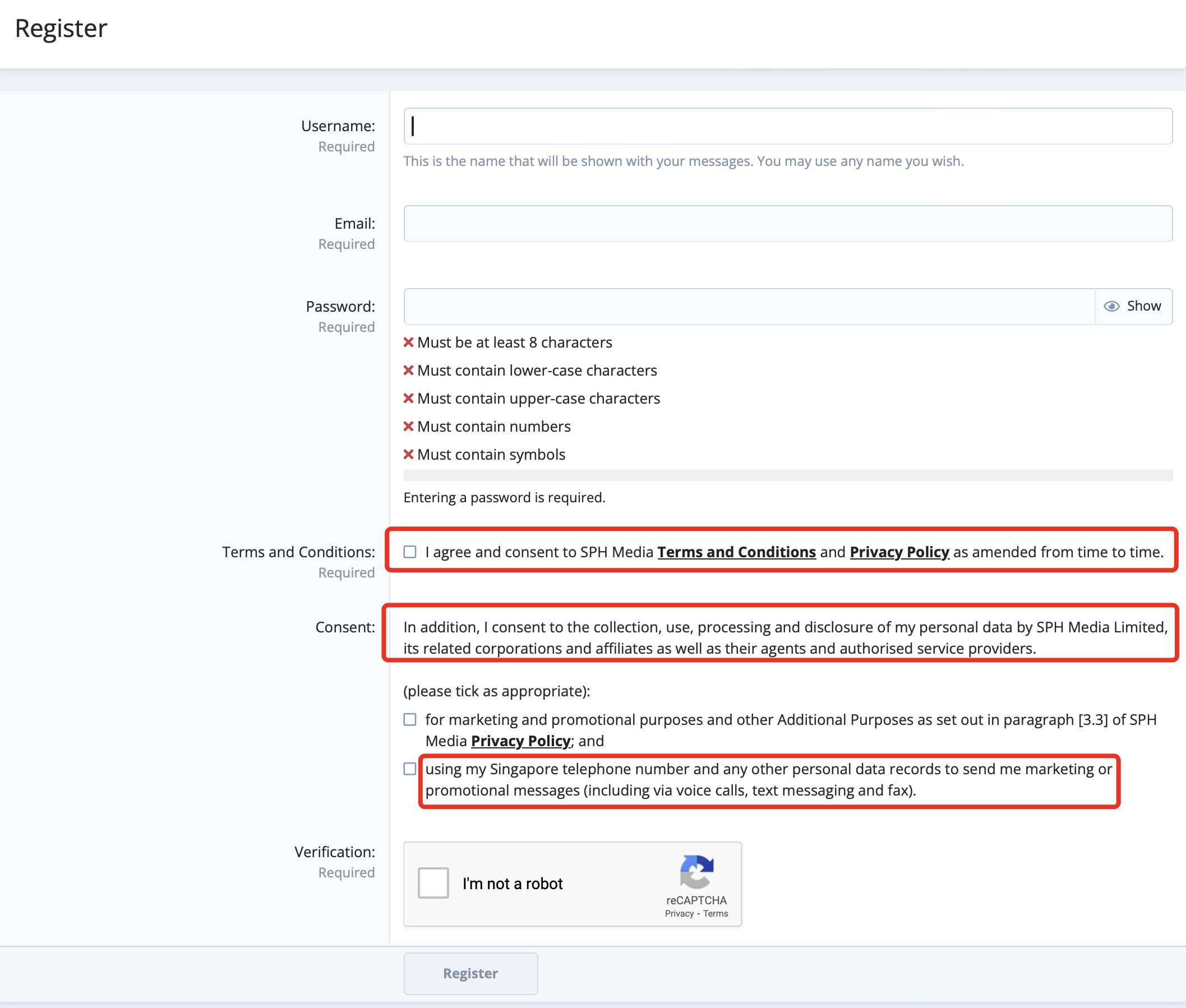Click the red X beside 'Must contain symbols'
This screenshot has width=1186, height=1008.
[x=408, y=454]
